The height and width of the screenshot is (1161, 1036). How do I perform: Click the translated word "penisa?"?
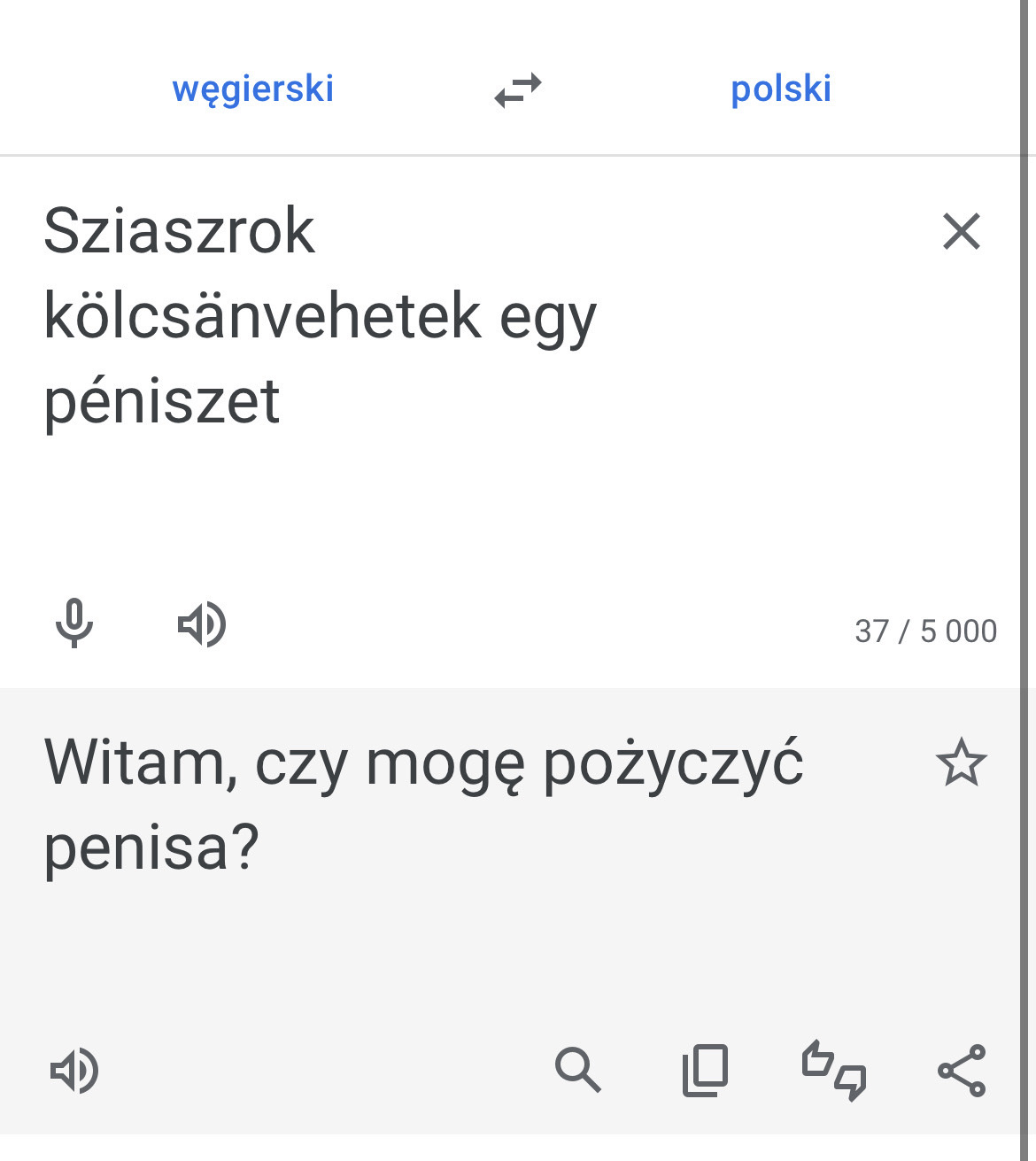pos(151,848)
